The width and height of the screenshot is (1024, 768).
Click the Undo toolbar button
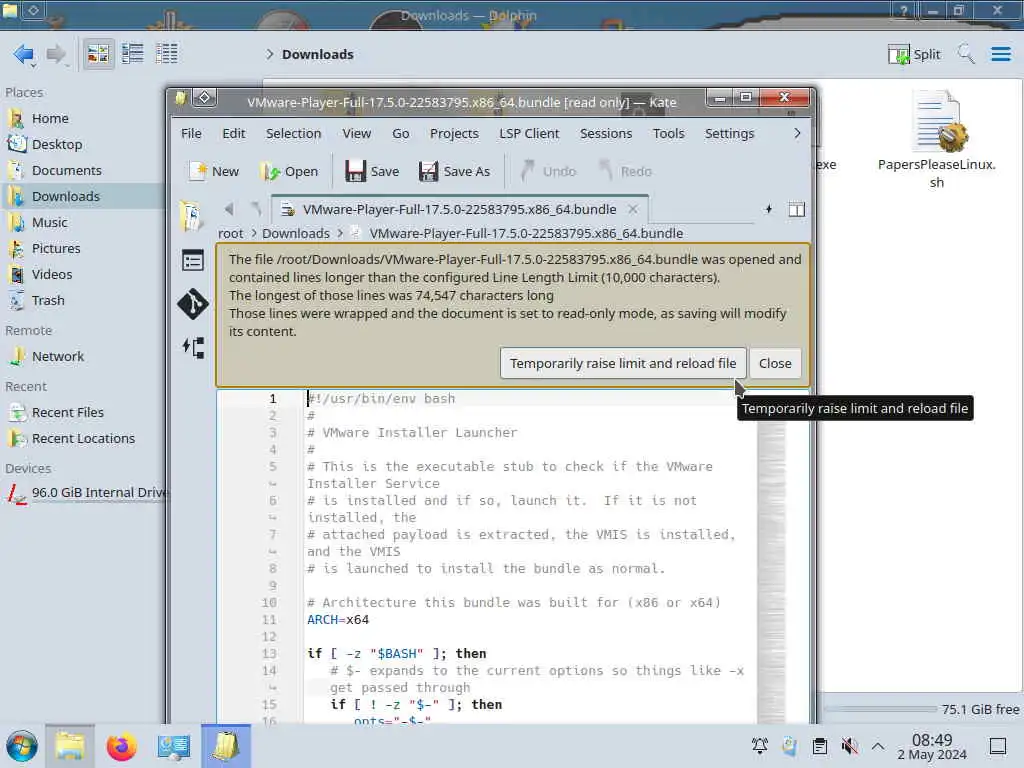coord(549,171)
